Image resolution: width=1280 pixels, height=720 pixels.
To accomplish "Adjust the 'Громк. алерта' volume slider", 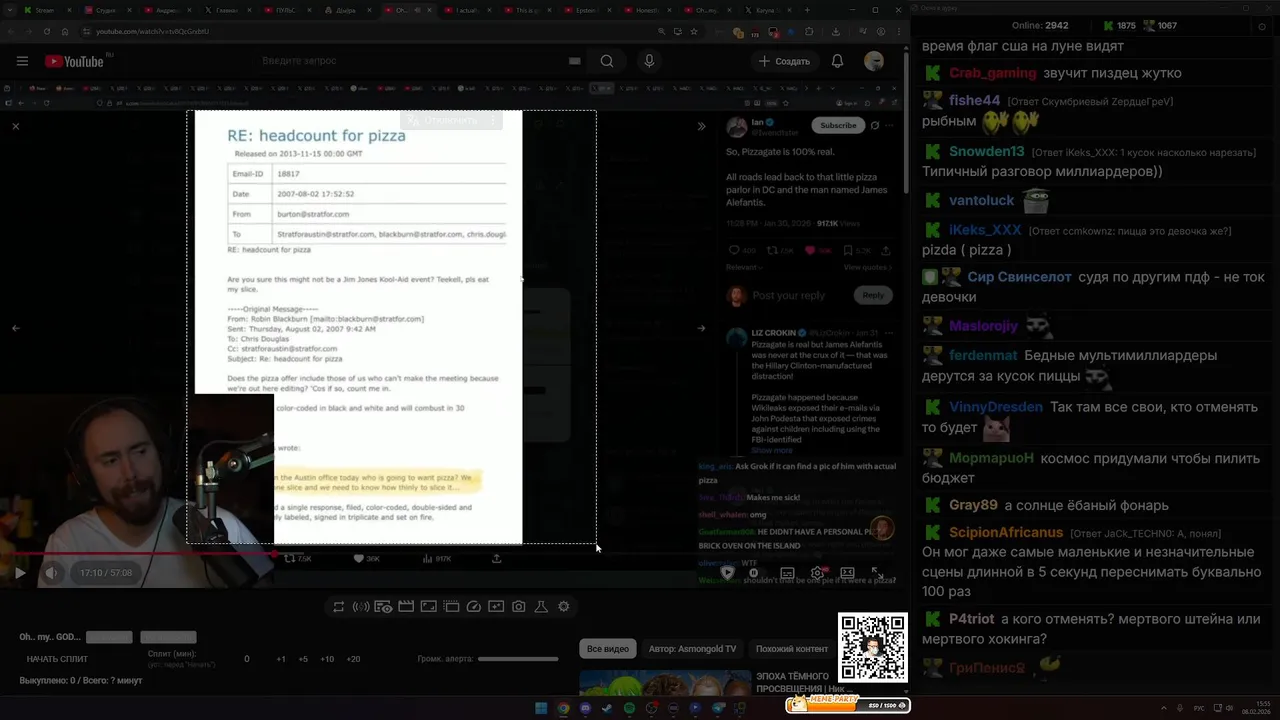I will click(518, 659).
